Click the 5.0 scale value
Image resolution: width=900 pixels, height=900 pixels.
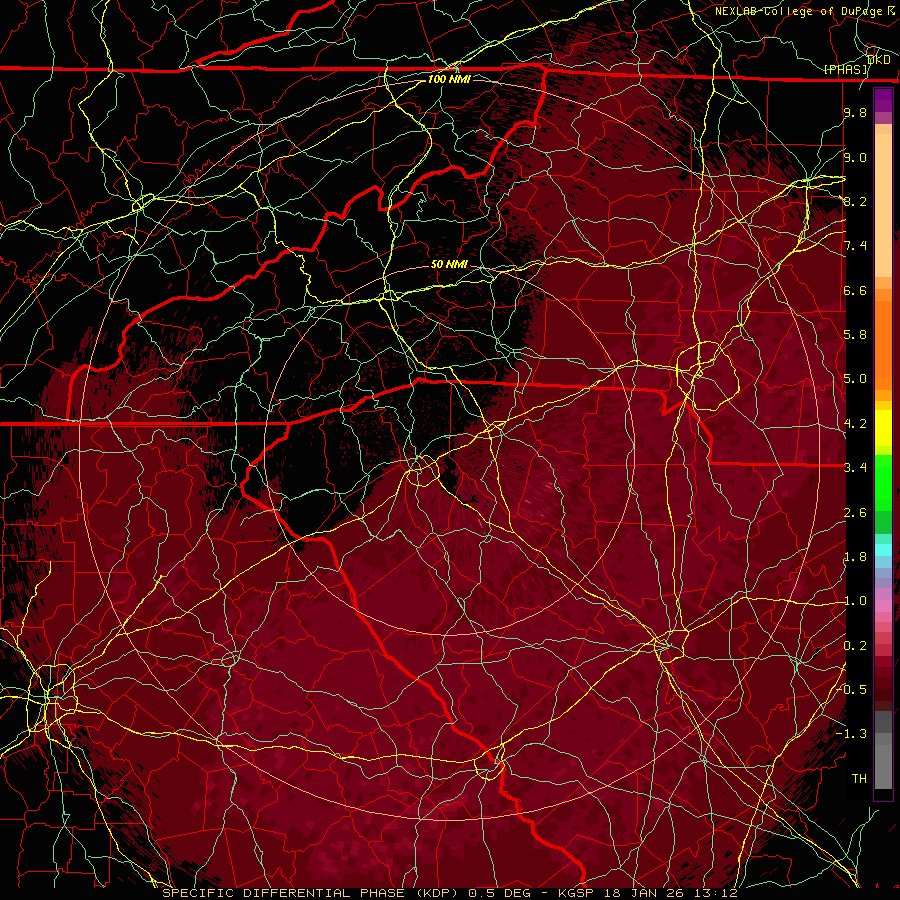[855, 379]
